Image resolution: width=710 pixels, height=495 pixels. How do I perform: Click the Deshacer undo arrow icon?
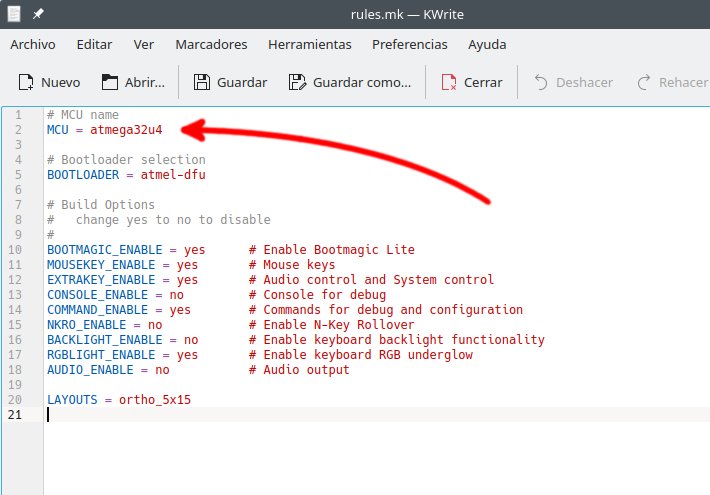tap(541, 82)
